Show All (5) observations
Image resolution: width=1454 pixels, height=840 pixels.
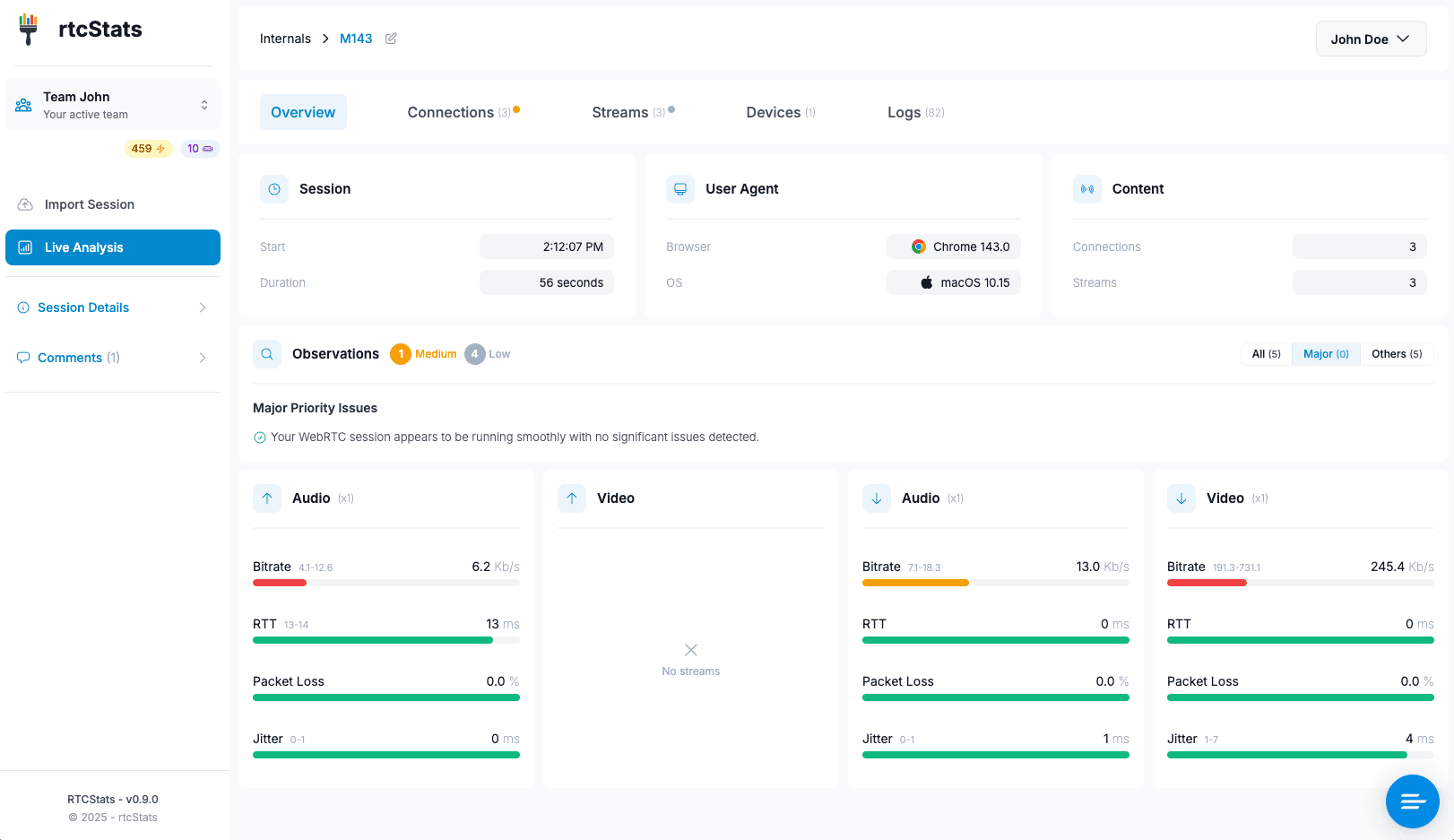[1266, 354]
